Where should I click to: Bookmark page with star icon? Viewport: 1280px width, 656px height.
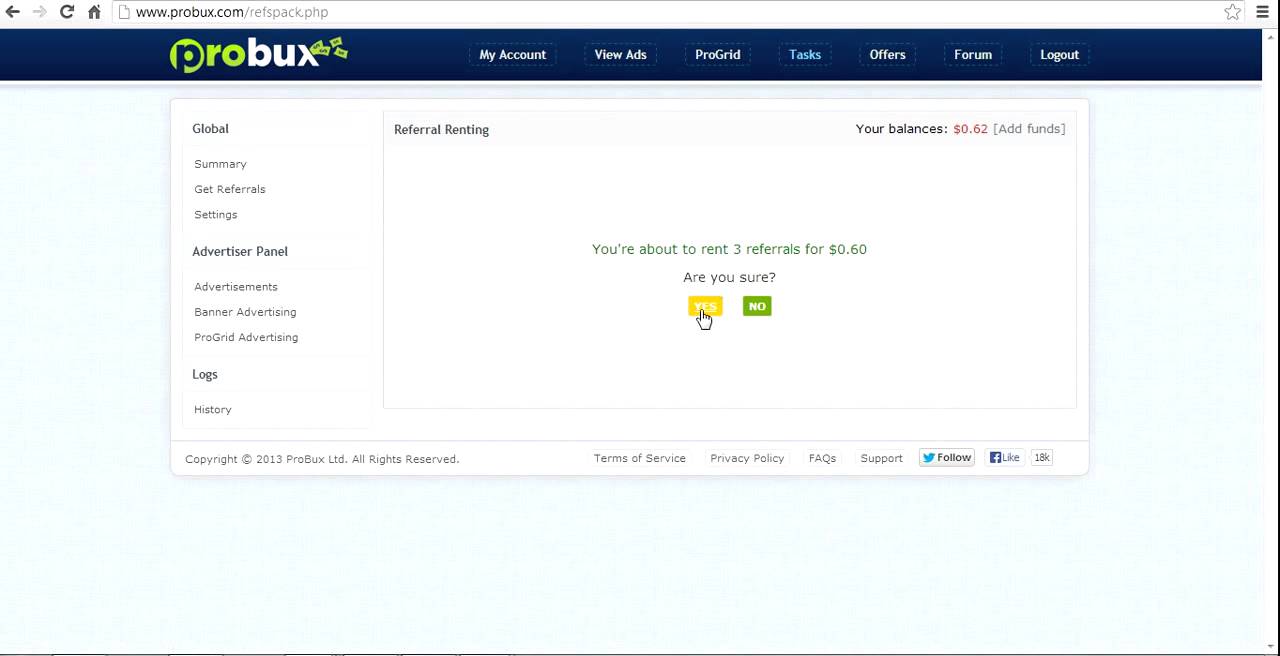1233,12
